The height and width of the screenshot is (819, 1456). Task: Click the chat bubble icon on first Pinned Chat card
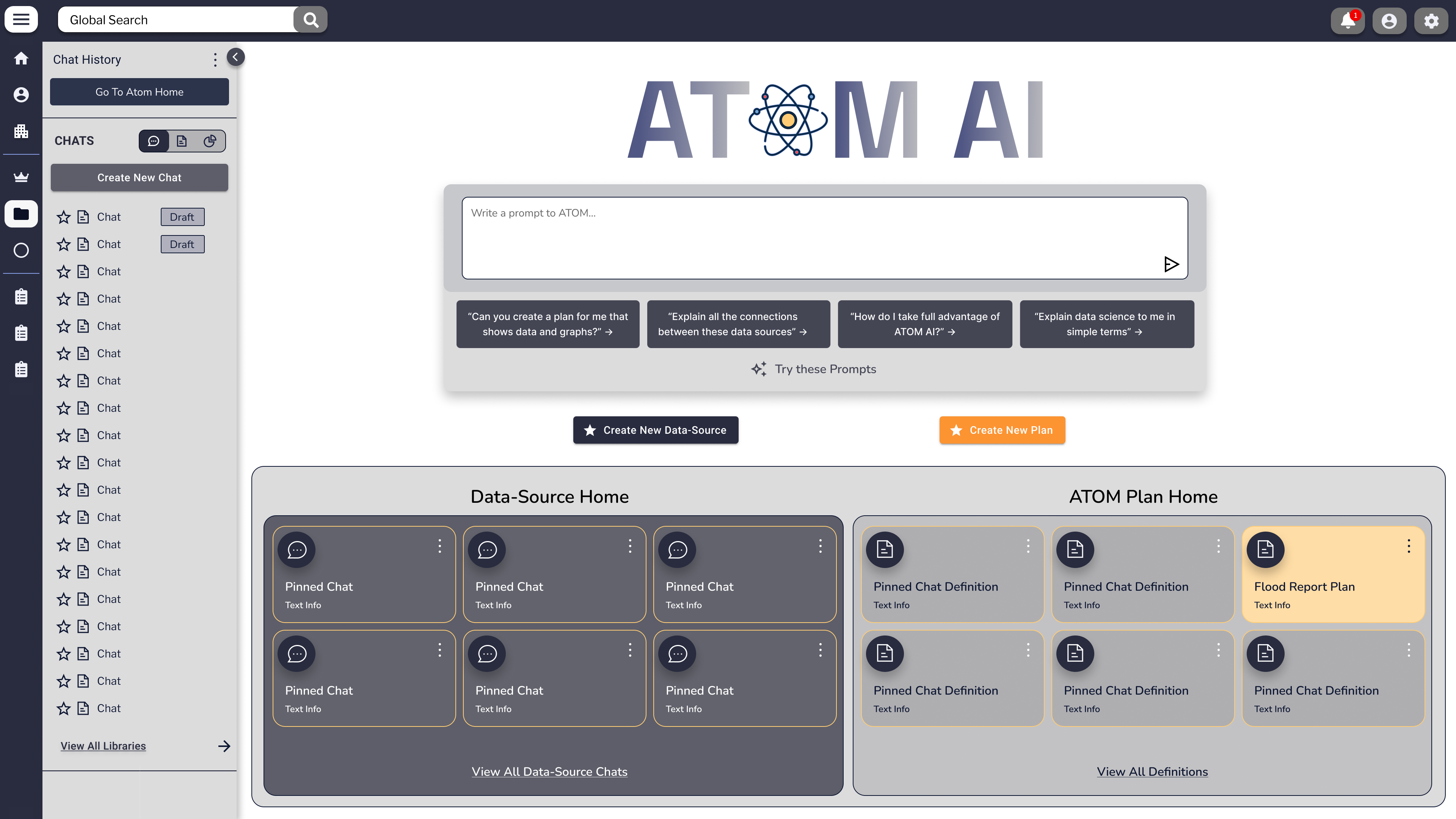(x=297, y=549)
